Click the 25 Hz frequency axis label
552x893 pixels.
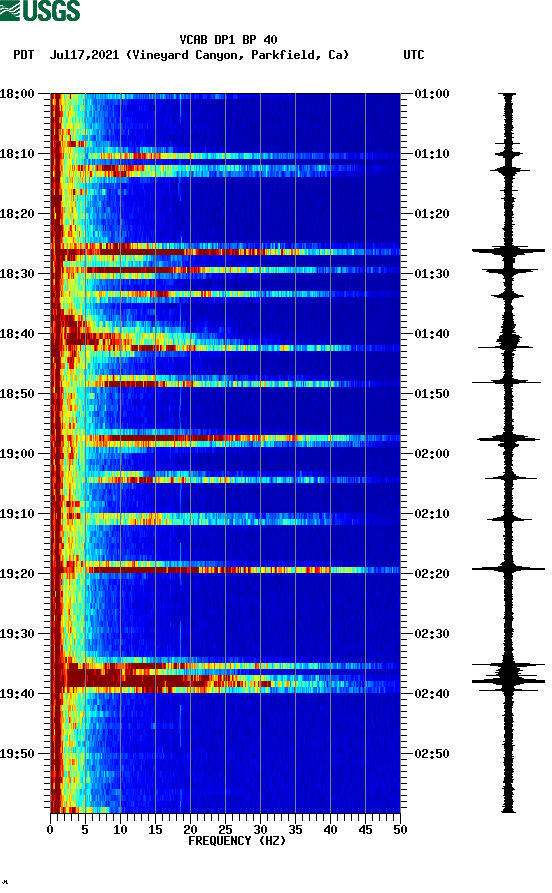click(225, 830)
